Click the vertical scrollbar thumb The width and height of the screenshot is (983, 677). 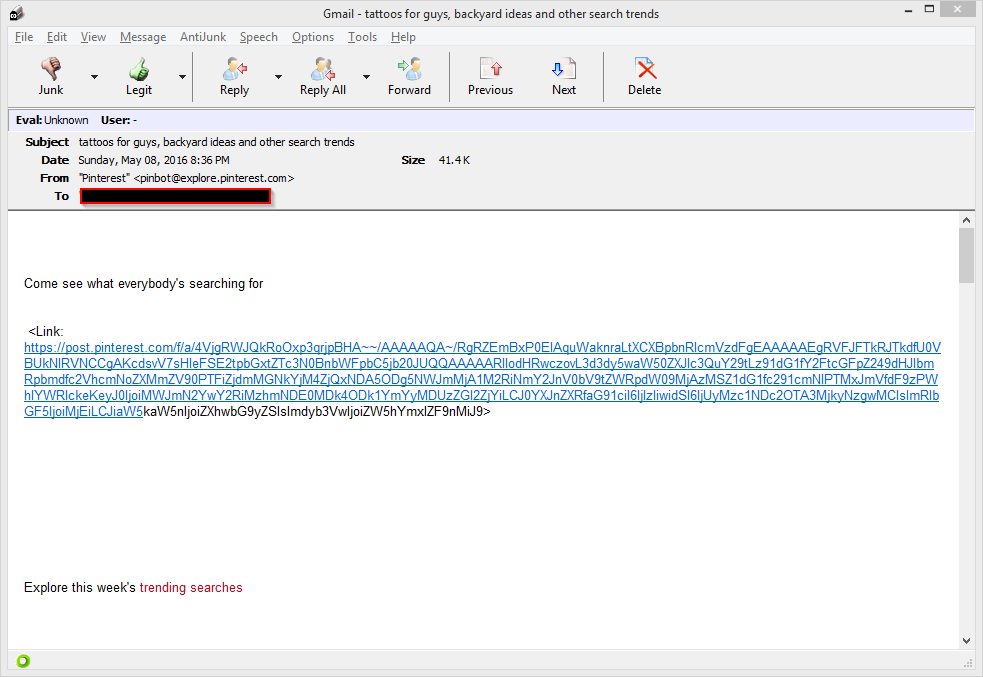[966, 255]
